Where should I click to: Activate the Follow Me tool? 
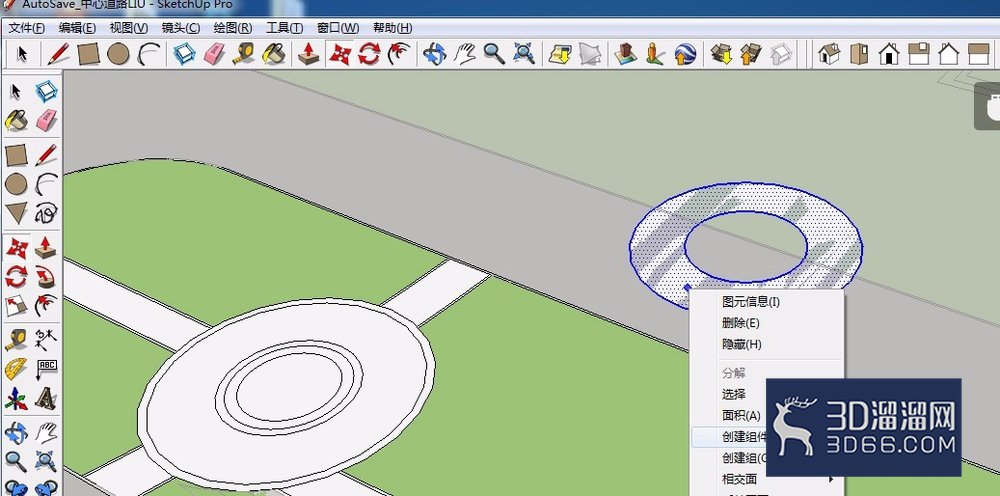[x=46, y=275]
